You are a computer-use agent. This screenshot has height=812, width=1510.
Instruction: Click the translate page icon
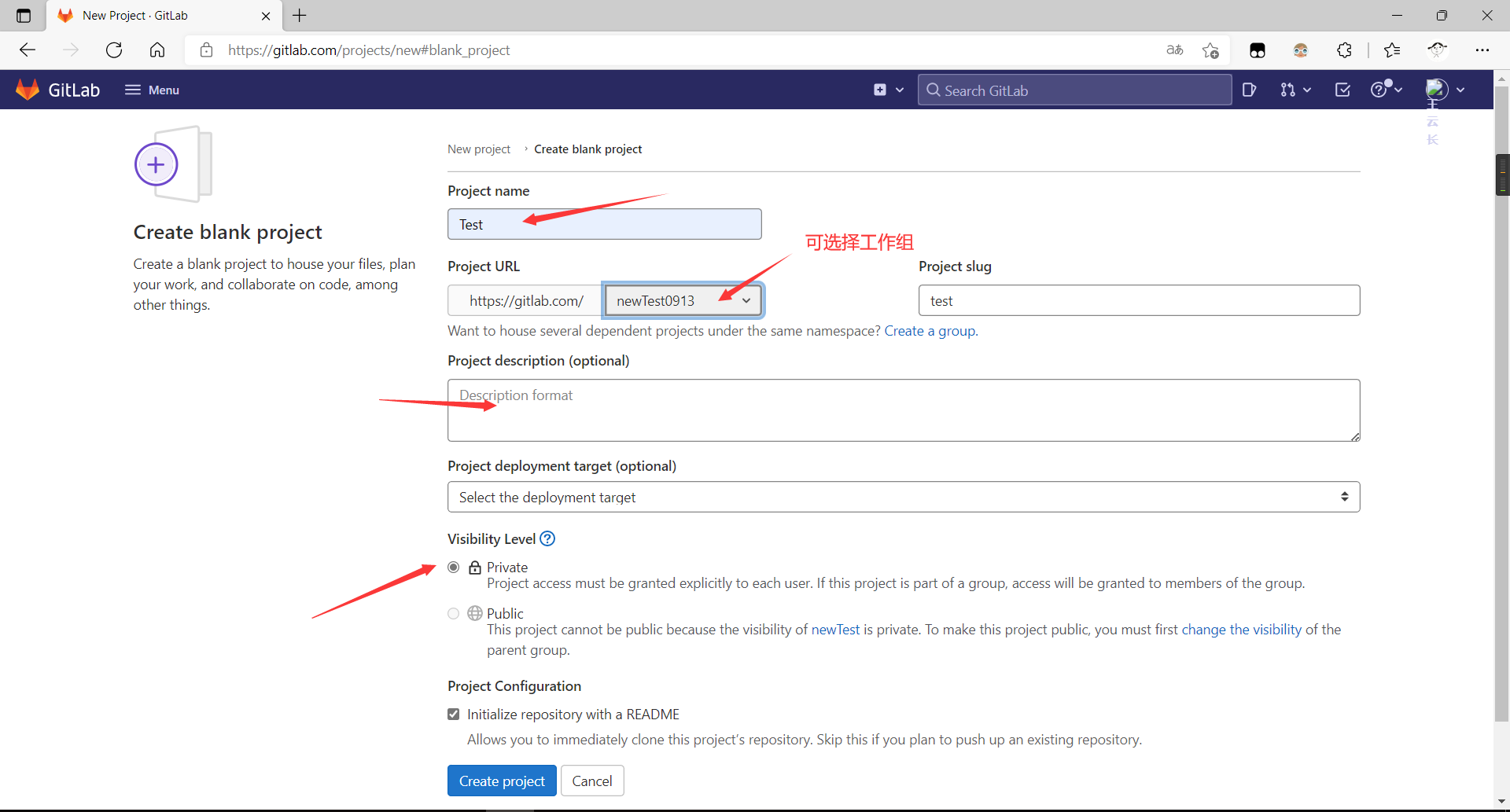point(1175,50)
